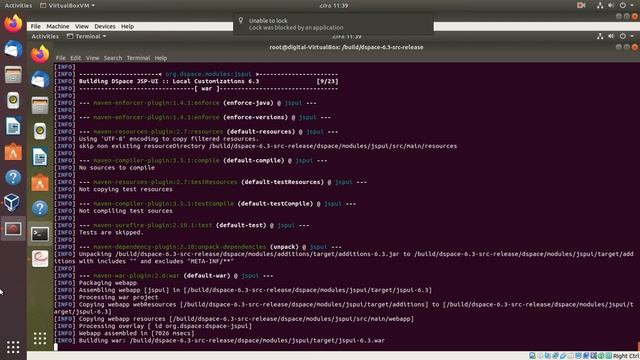This screenshot has width=640, height=360.
Task: Expand the Terminal app menu in the guest top bar
Action: point(86,36)
